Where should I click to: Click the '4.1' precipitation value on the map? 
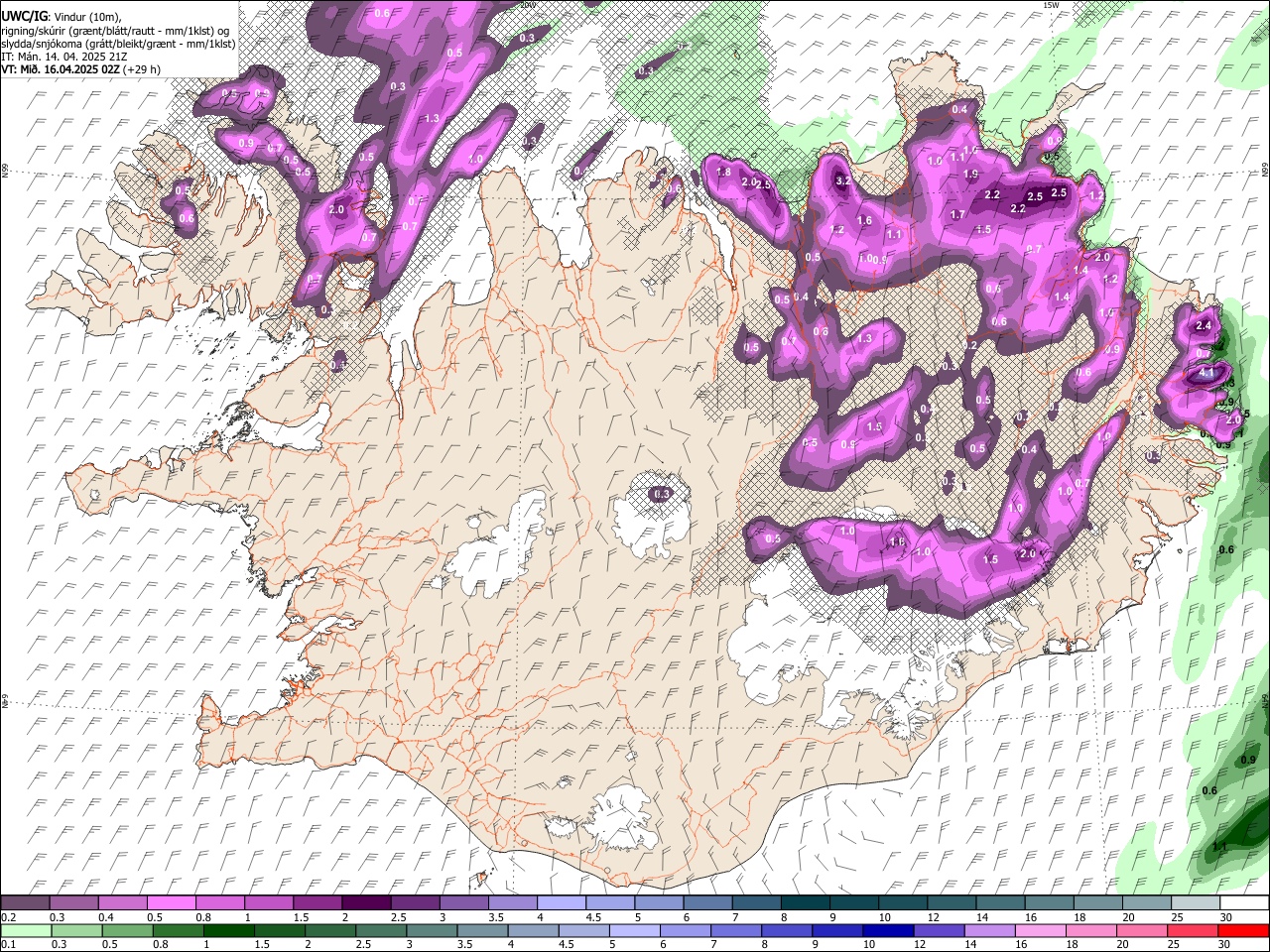pyautogui.click(x=1206, y=373)
